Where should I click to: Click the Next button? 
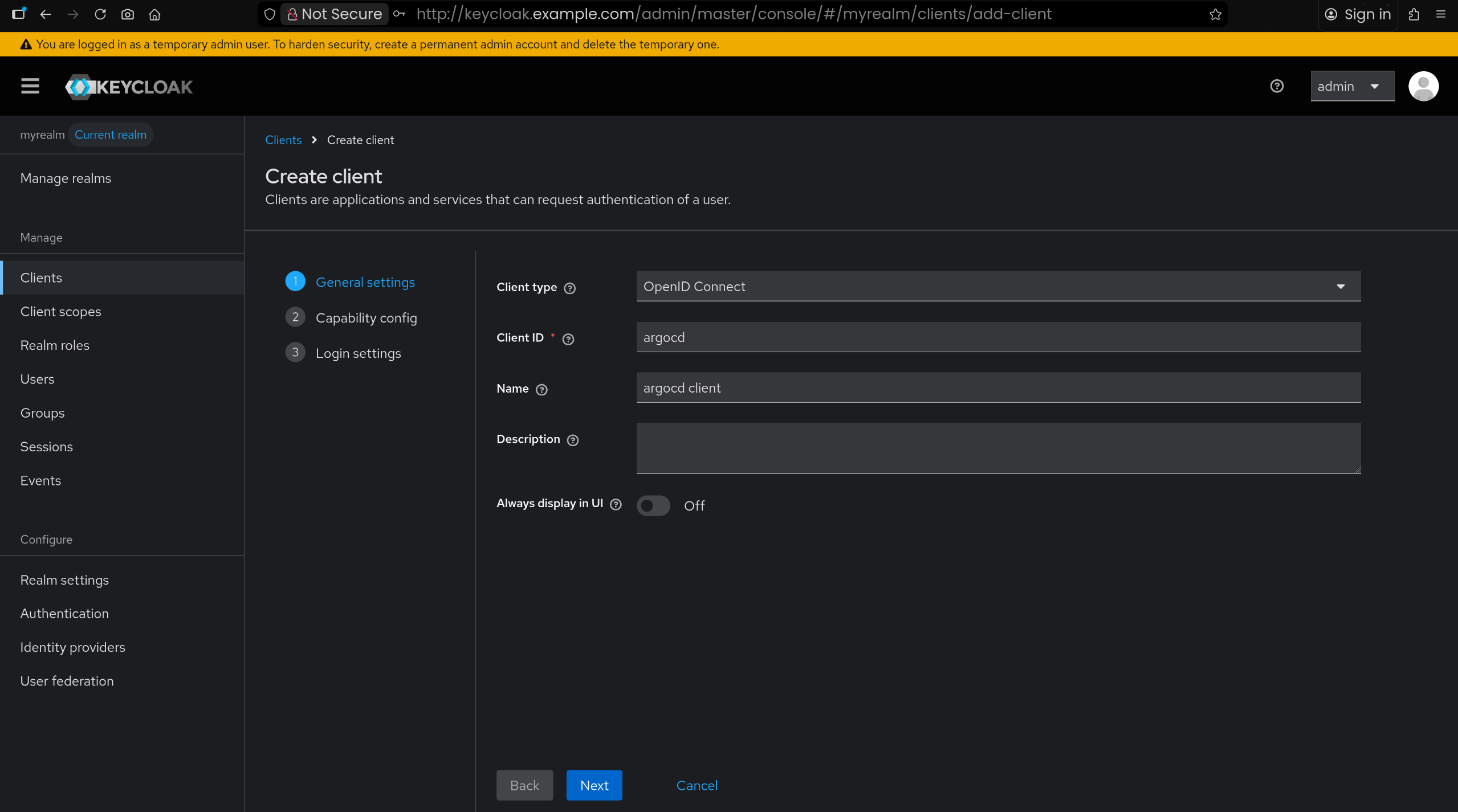pyautogui.click(x=594, y=785)
